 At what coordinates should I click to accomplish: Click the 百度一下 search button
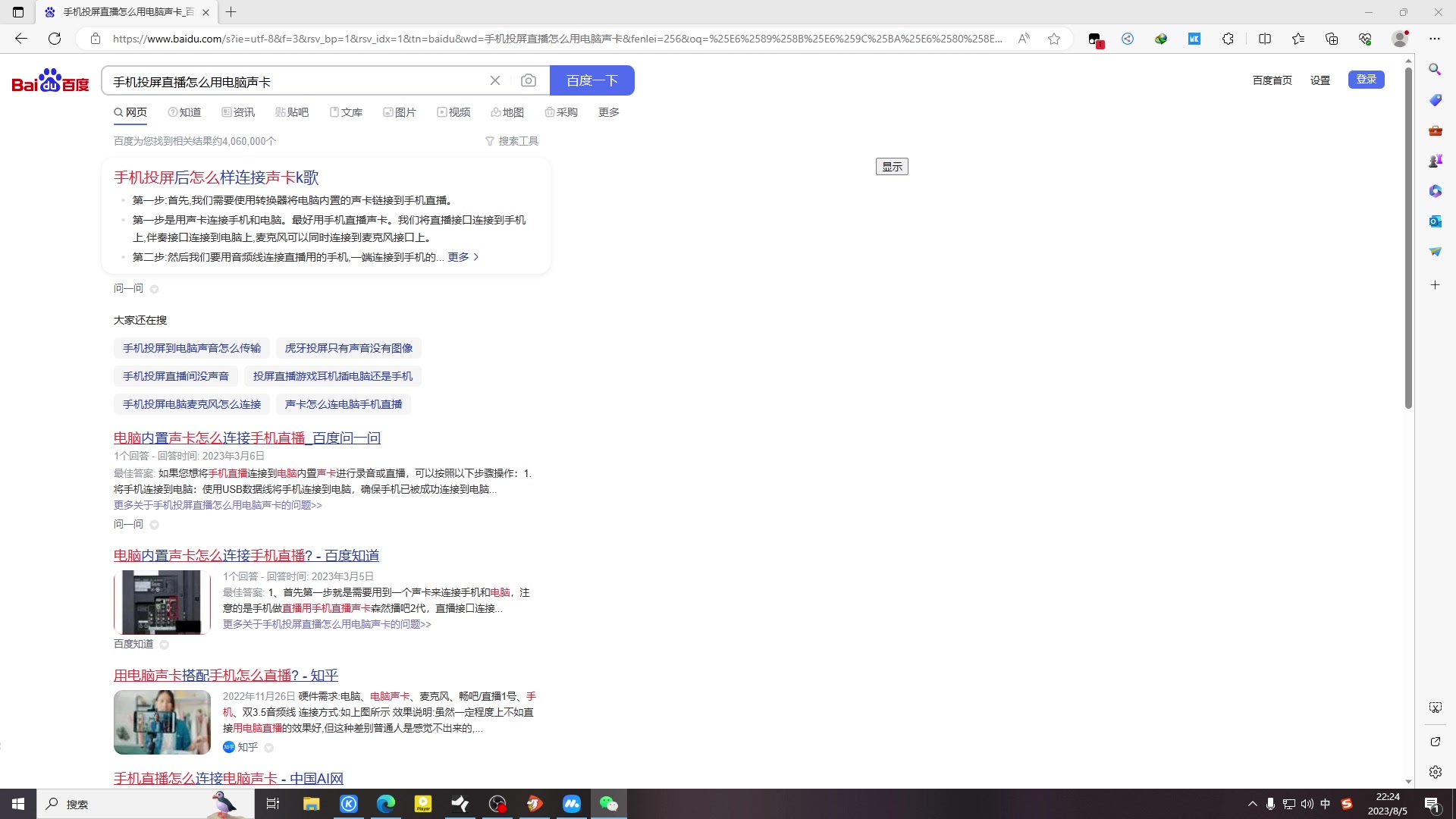pyautogui.click(x=592, y=80)
